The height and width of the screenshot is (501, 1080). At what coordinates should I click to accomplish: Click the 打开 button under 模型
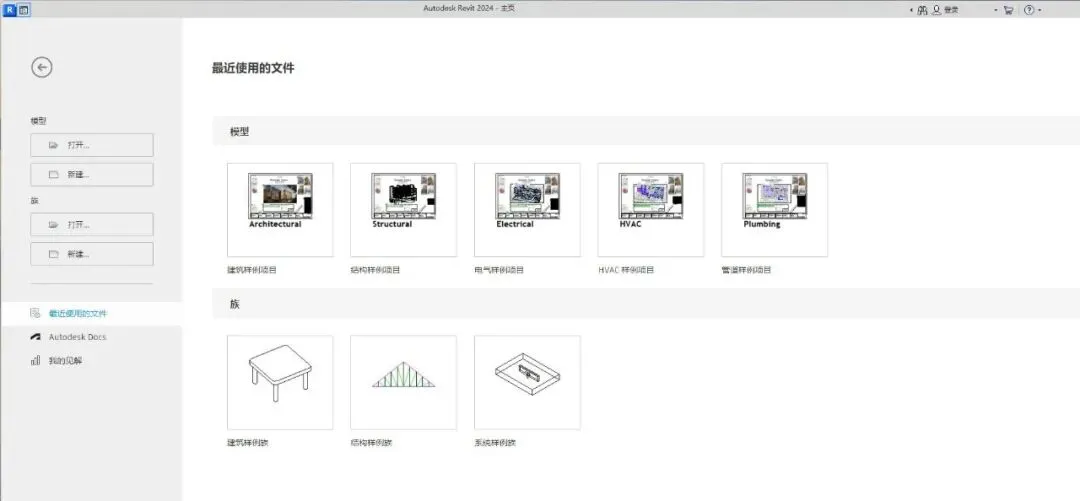tap(92, 145)
